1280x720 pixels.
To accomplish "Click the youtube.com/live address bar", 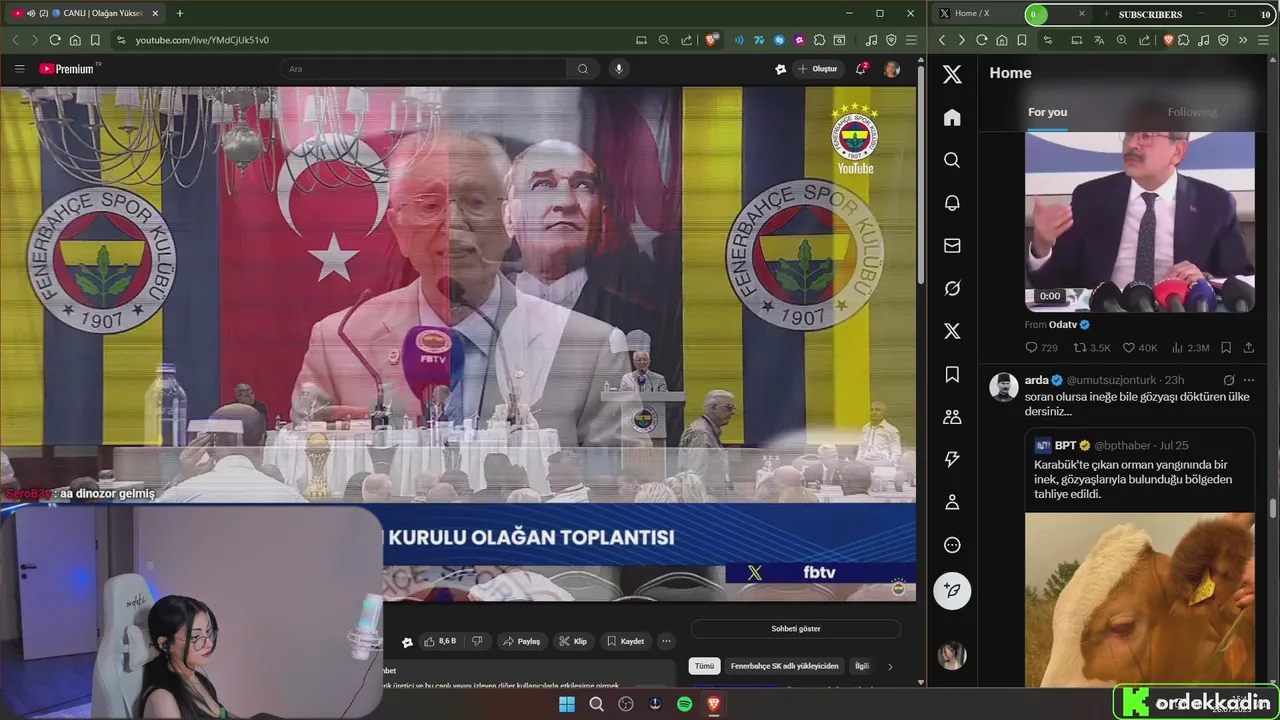I will tap(370, 40).
